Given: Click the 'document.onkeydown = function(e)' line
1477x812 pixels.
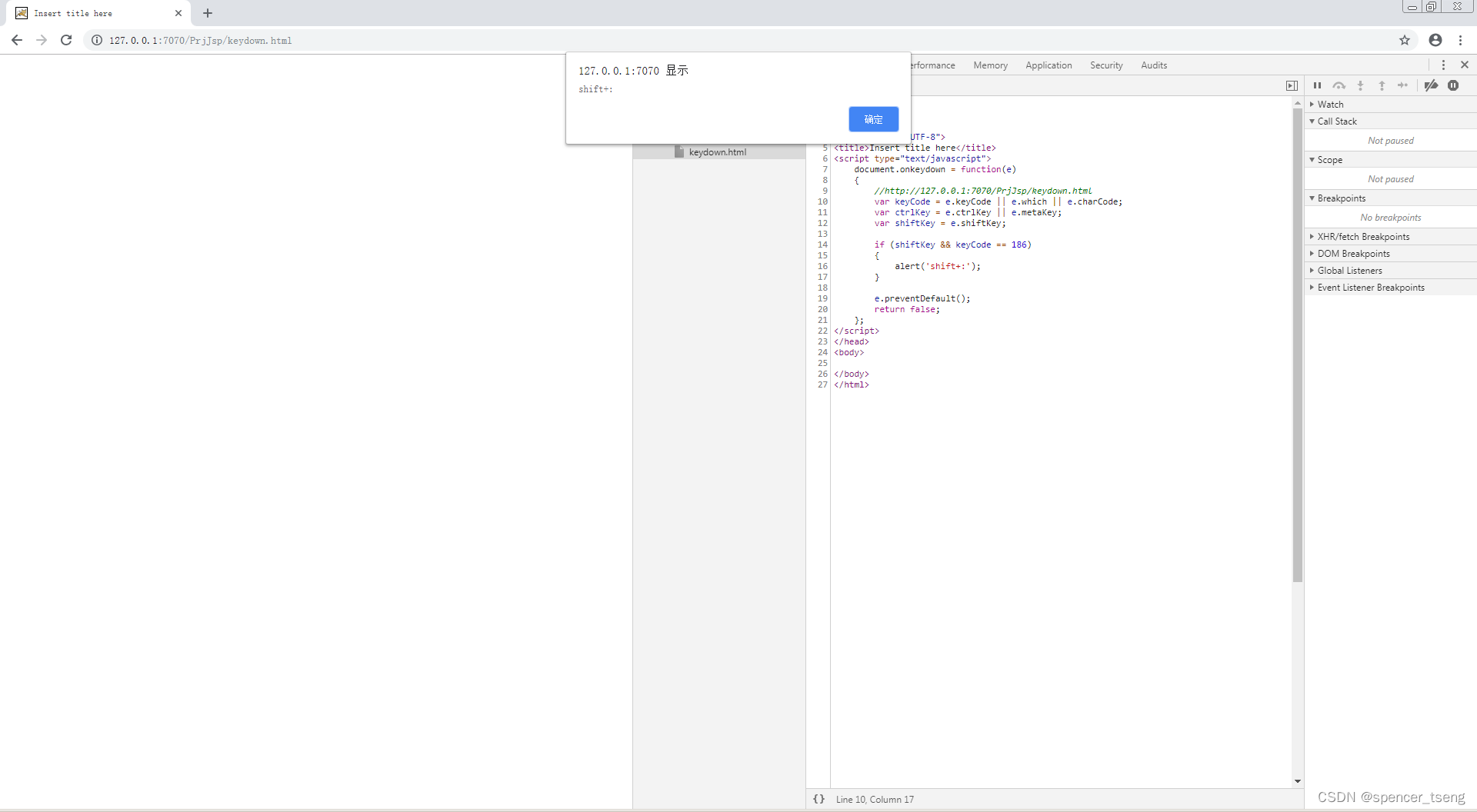Looking at the screenshot, I should [935, 169].
